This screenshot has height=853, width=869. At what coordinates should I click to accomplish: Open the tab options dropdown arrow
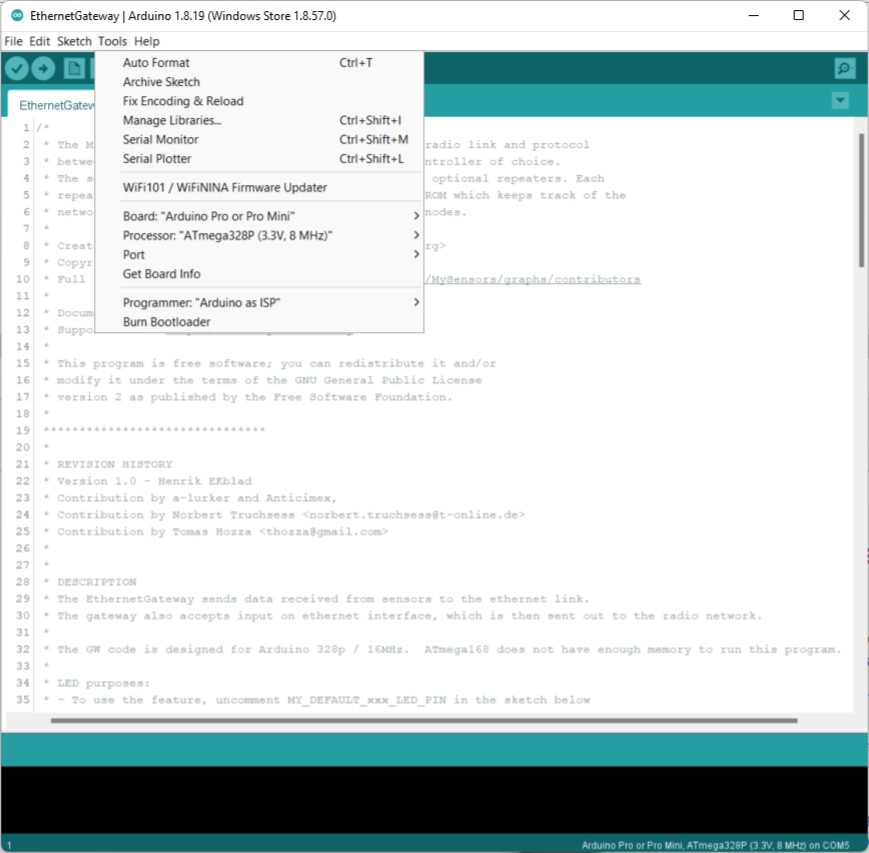pyautogui.click(x=840, y=100)
